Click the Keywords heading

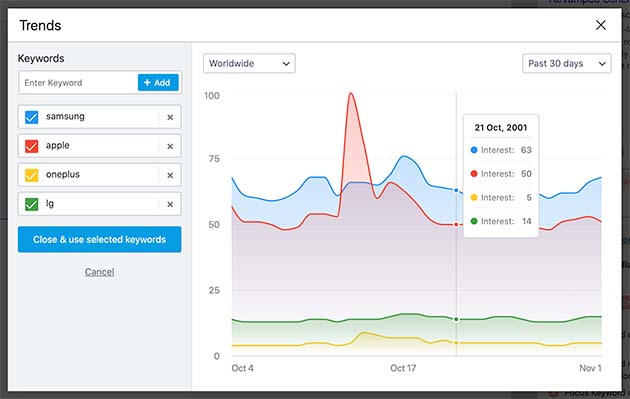[x=41, y=58]
